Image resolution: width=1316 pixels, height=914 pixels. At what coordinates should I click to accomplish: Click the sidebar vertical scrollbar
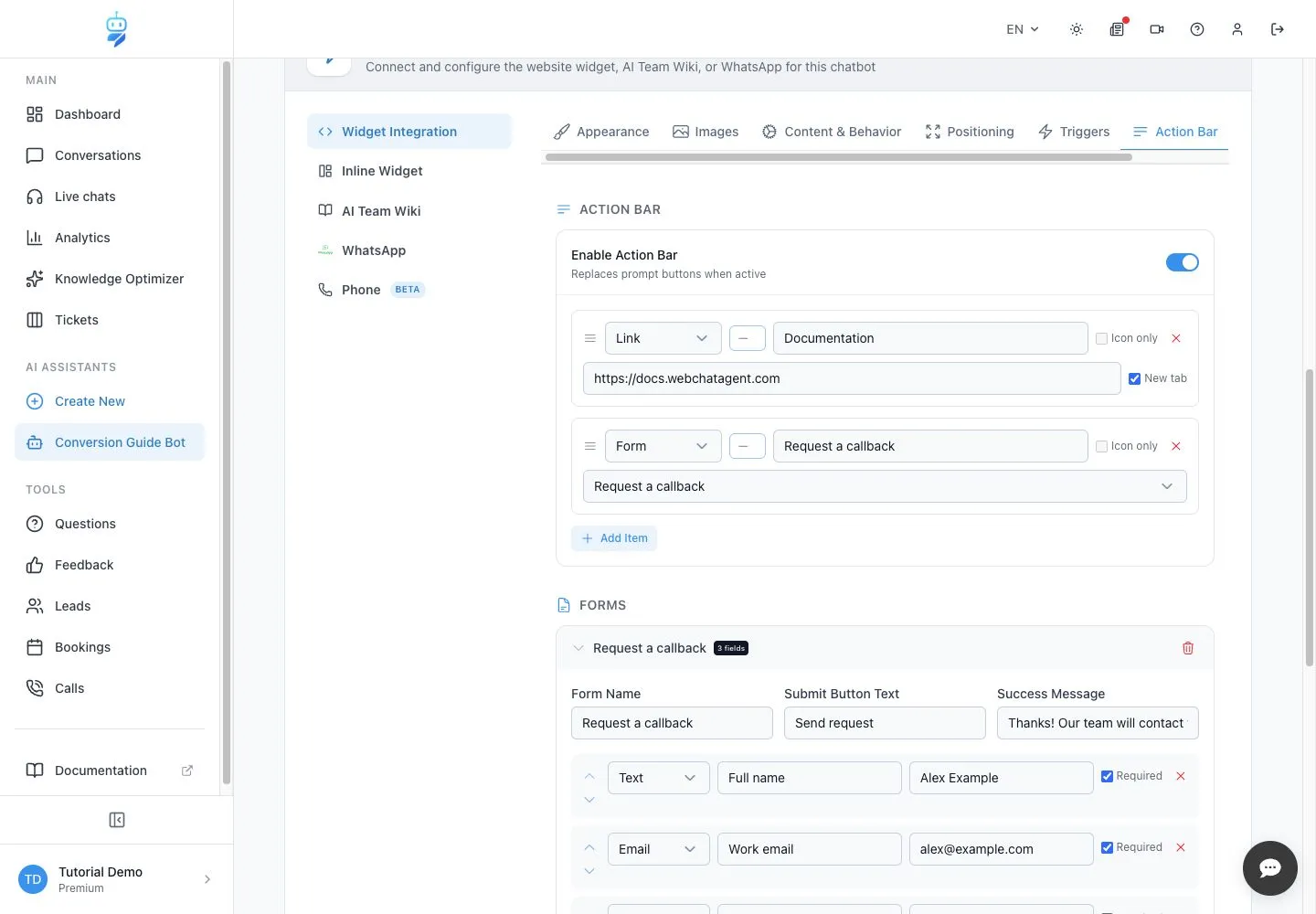[x=227, y=423]
